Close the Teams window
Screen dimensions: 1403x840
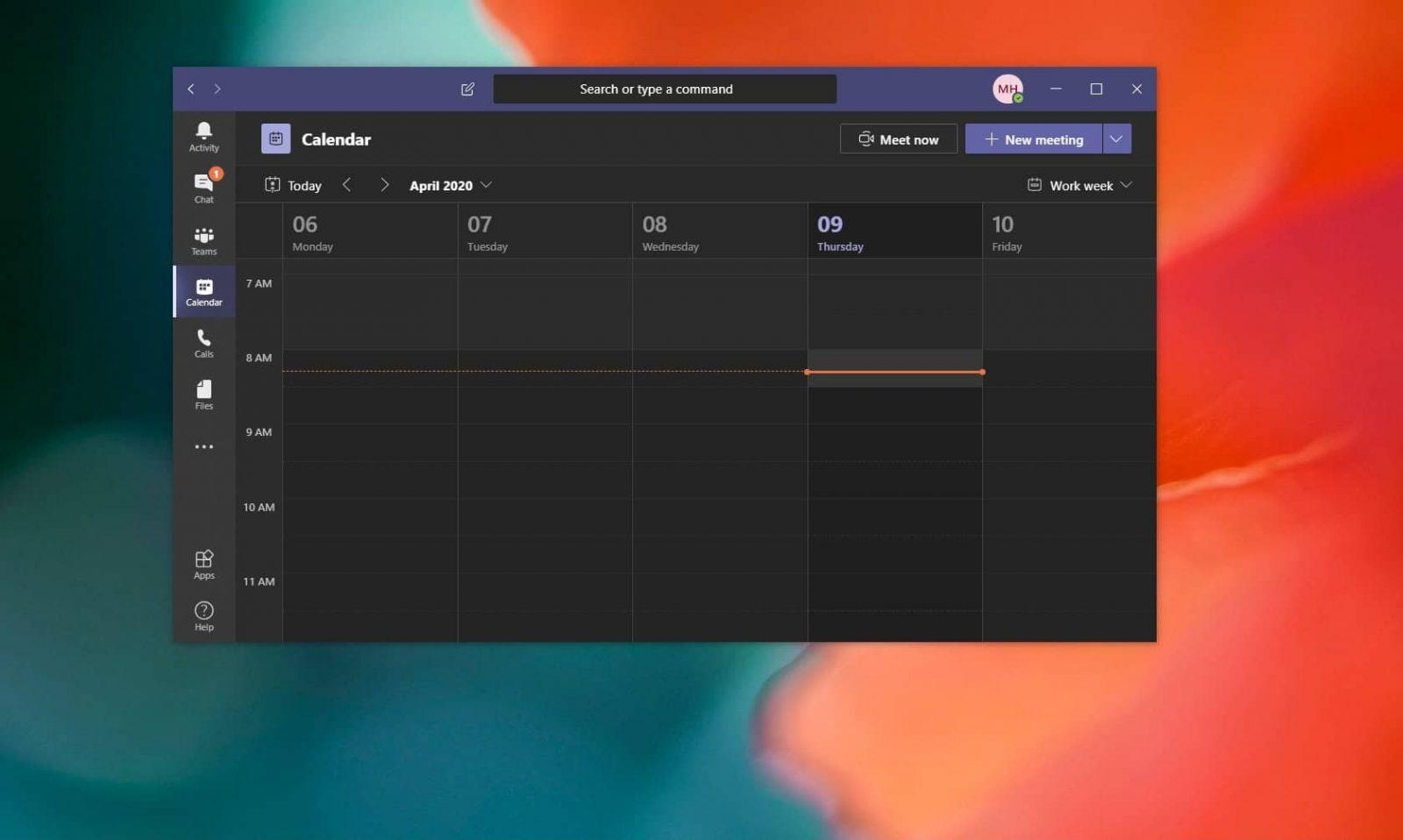point(1136,89)
